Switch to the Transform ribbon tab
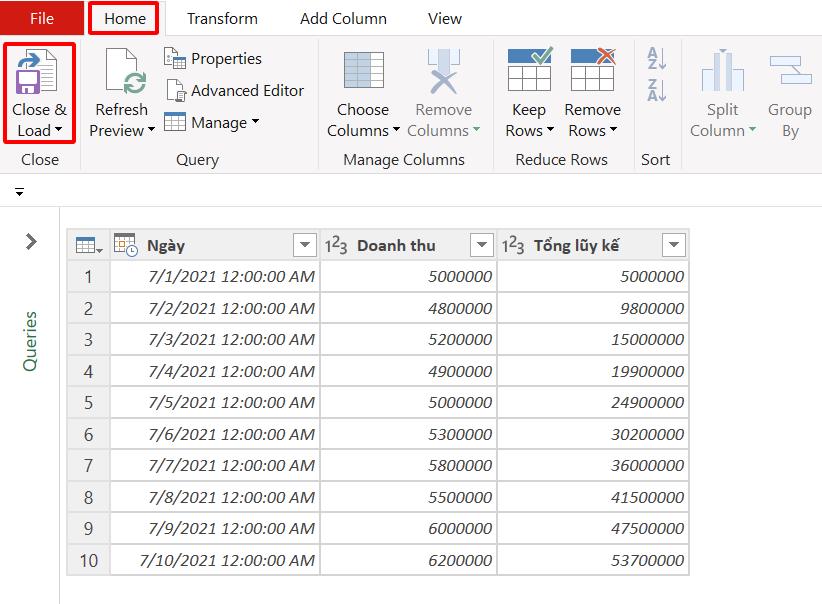 [221, 18]
